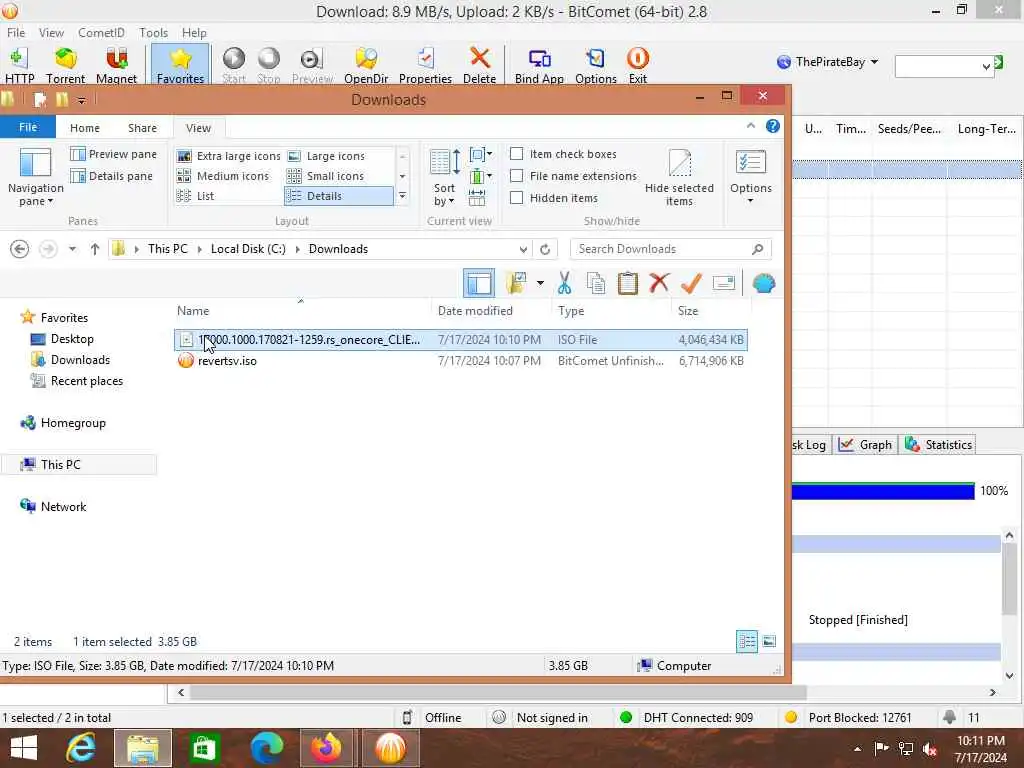The height and width of the screenshot is (768, 1024).
Task: Switch to large thumbnails view icon in status bar
Action: coord(769,641)
